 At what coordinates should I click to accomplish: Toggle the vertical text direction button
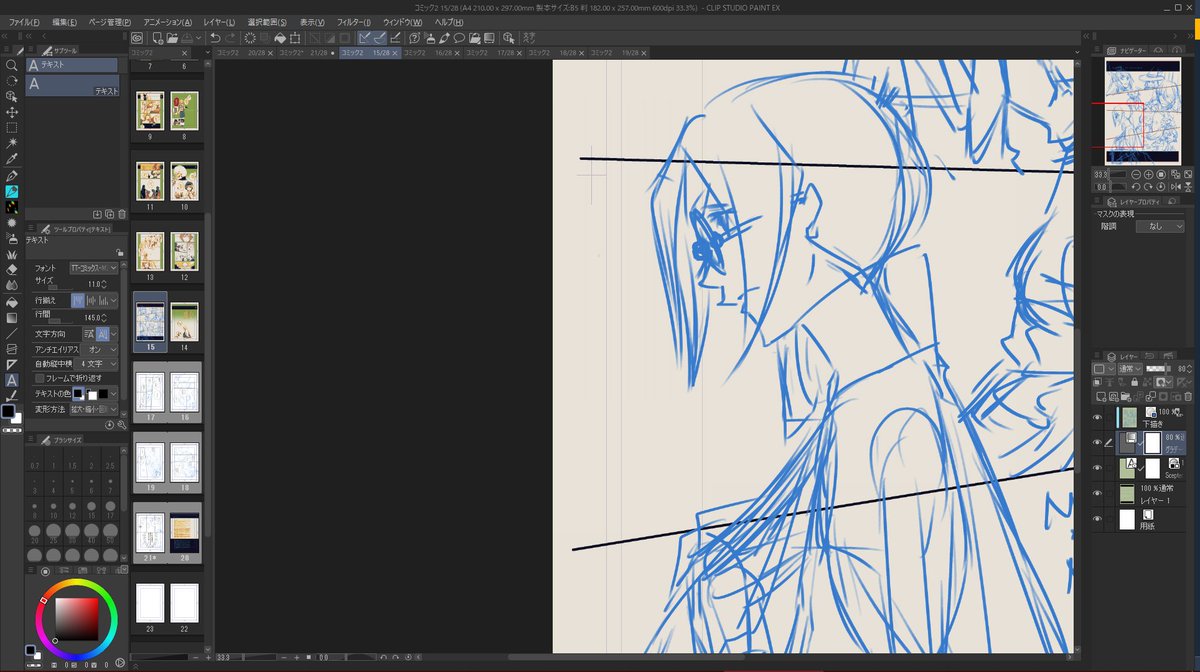[103, 333]
